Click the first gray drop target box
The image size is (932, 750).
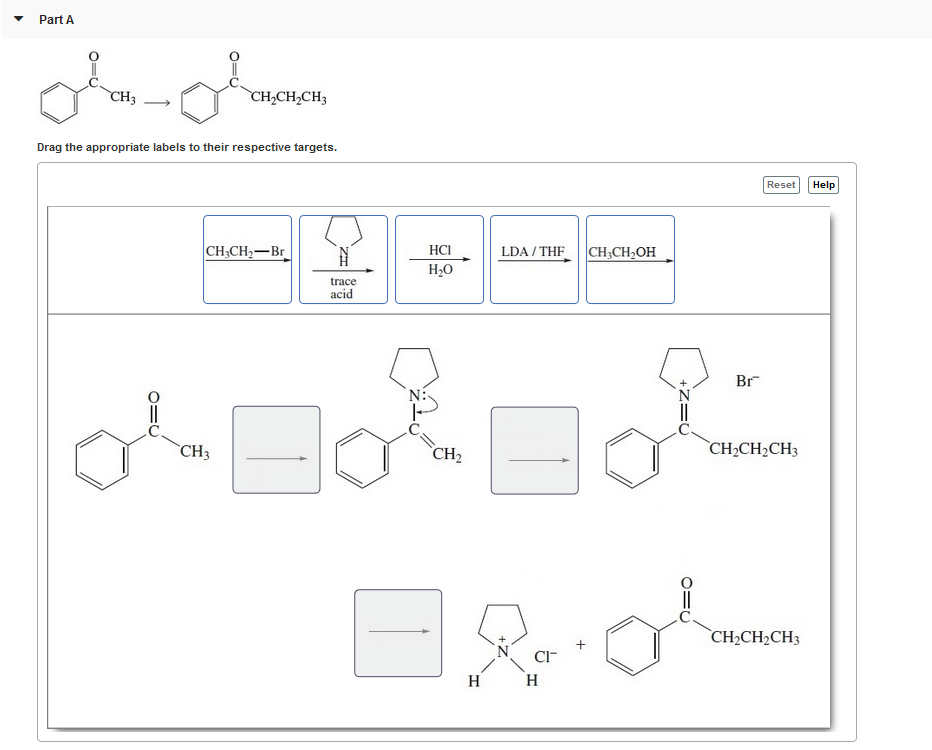click(x=276, y=449)
